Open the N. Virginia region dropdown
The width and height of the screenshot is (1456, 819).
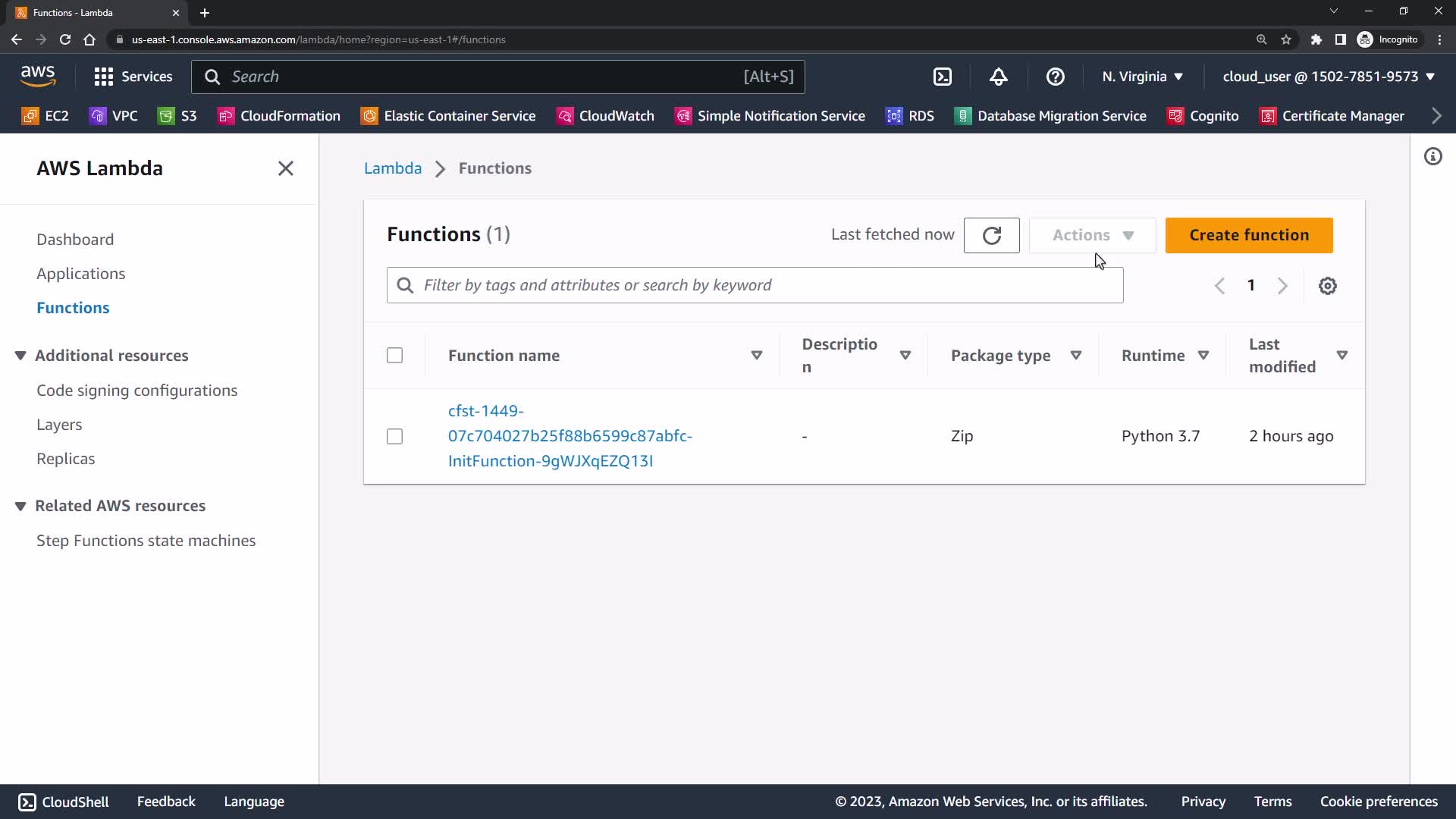coord(1142,77)
